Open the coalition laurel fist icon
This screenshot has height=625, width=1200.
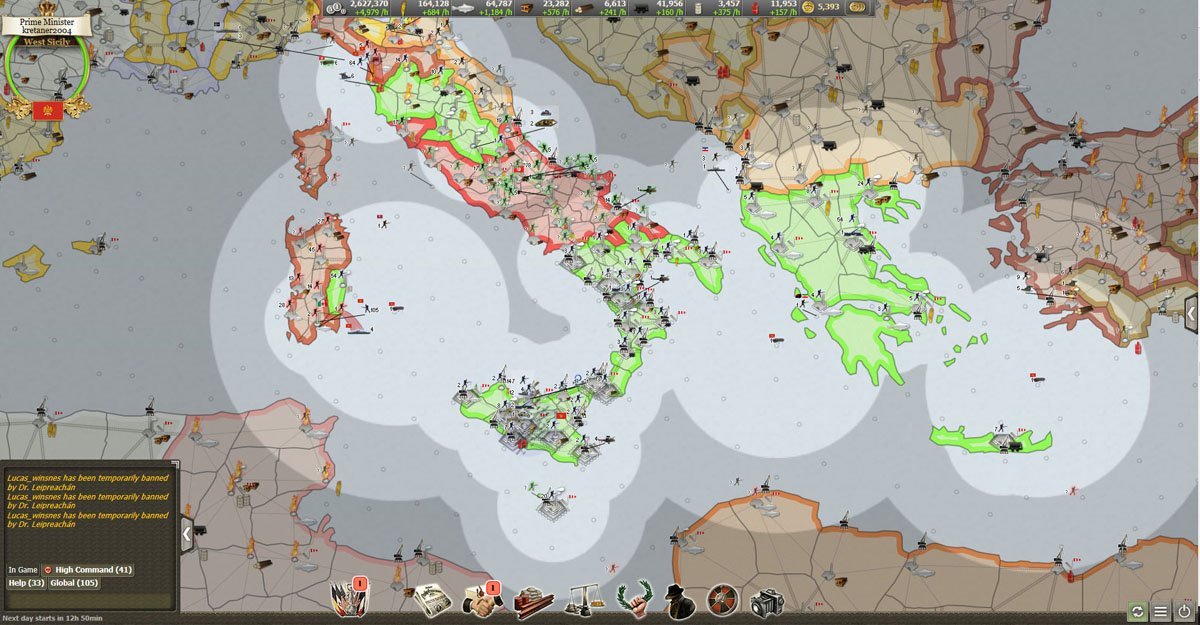[635, 600]
